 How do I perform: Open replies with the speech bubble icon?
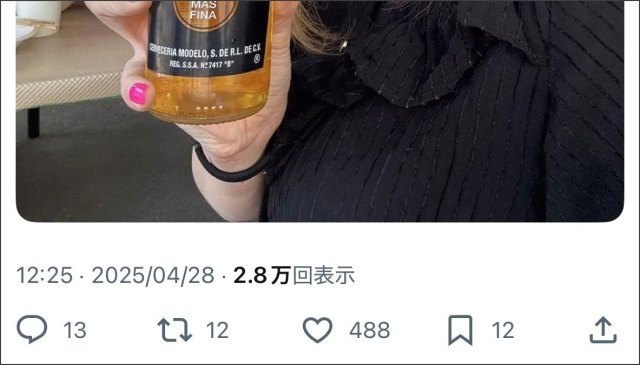(x=32, y=329)
